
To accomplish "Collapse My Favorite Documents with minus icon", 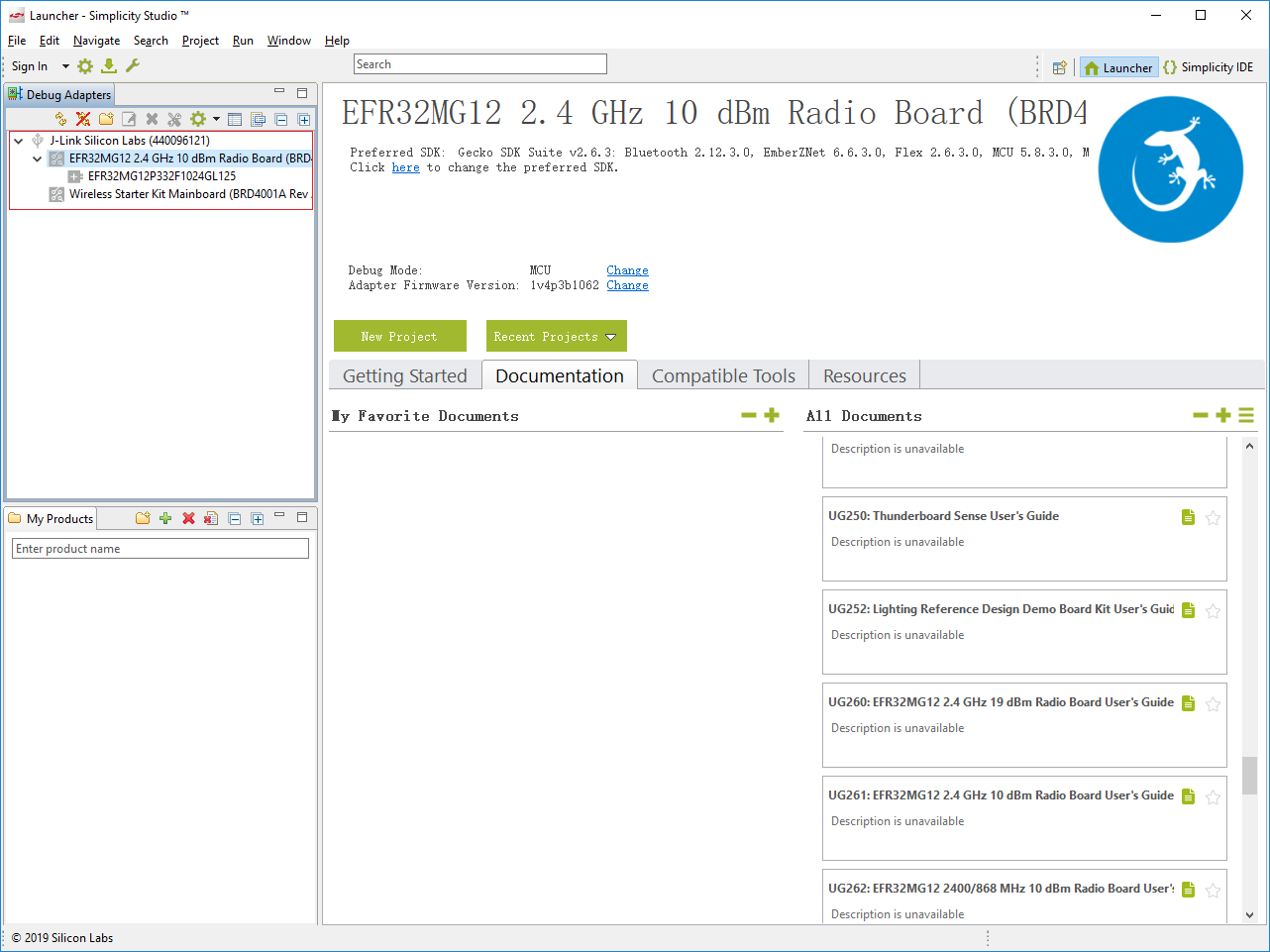I will (x=749, y=415).
